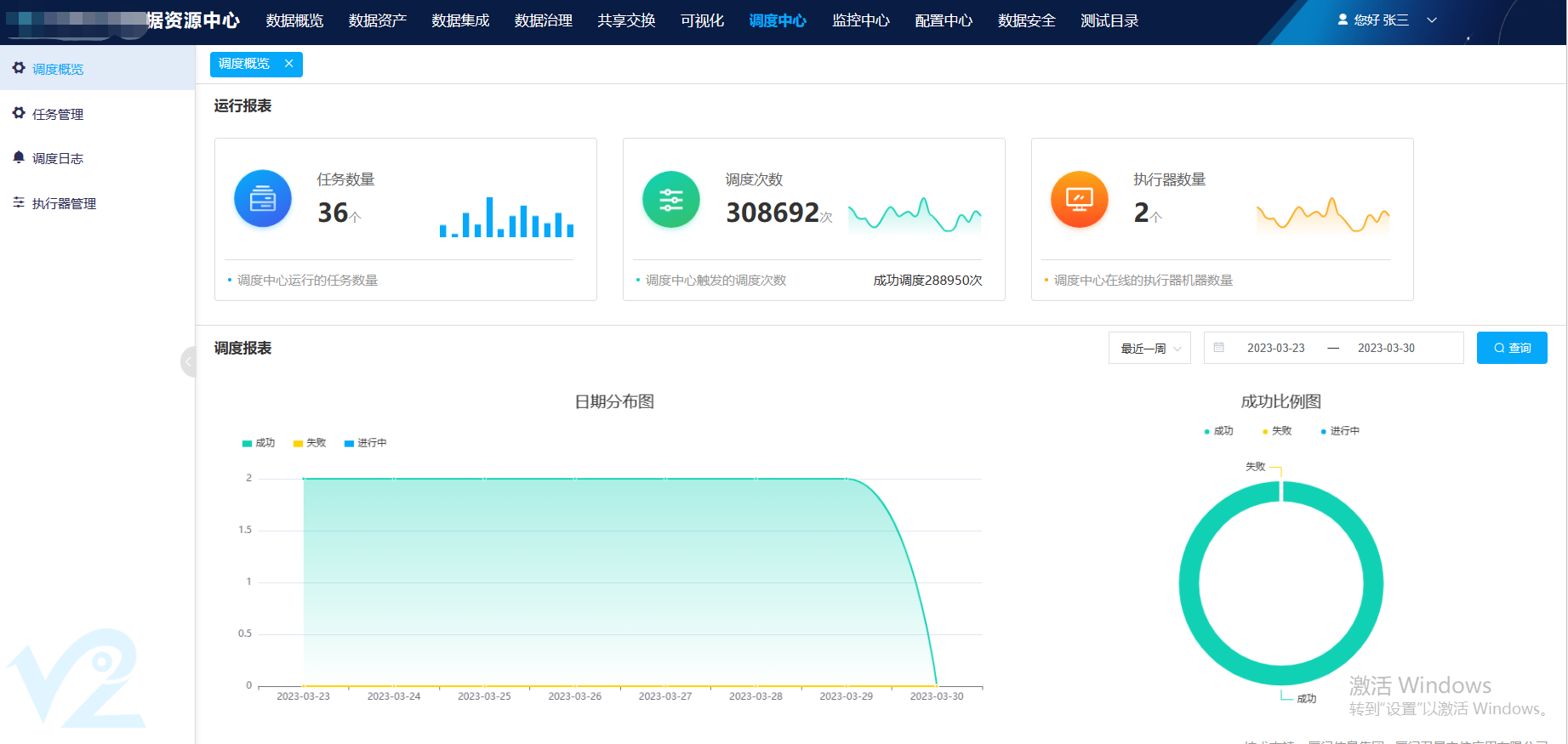Image resolution: width=1568 pixels, height=744 pixels.
Task: Toggle 进行中 legend in 成功比例图
Action: coord(1340,431)
